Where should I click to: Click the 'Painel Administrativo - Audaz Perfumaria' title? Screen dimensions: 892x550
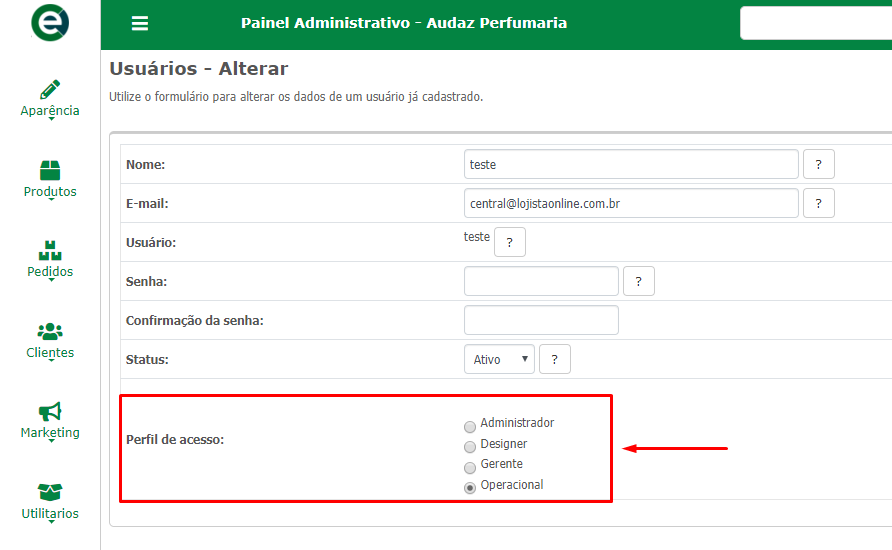click(404, 23)
